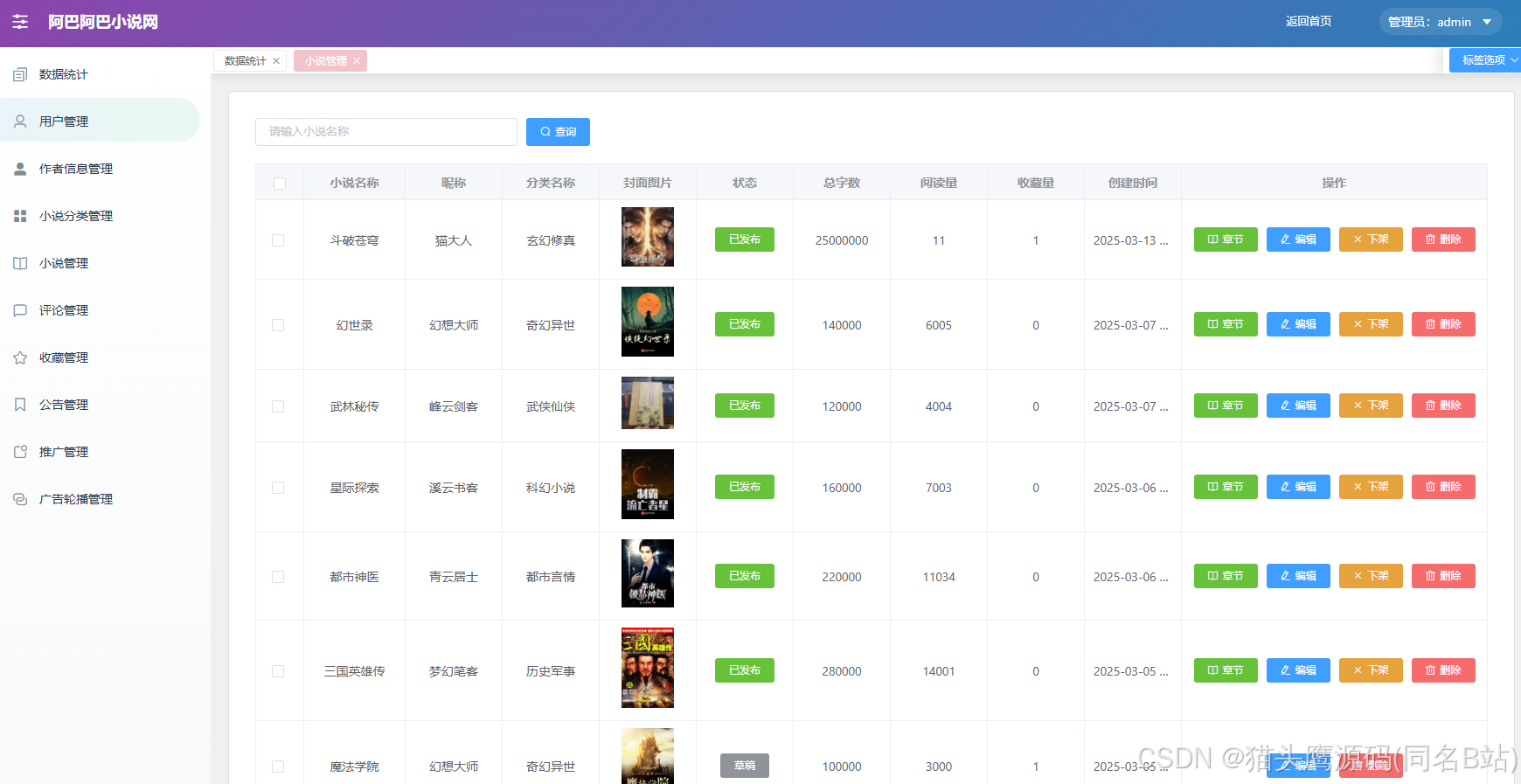Click 下架 for 武林秘传
This screenshot has height=784, width=1521.
(1371, 406)
